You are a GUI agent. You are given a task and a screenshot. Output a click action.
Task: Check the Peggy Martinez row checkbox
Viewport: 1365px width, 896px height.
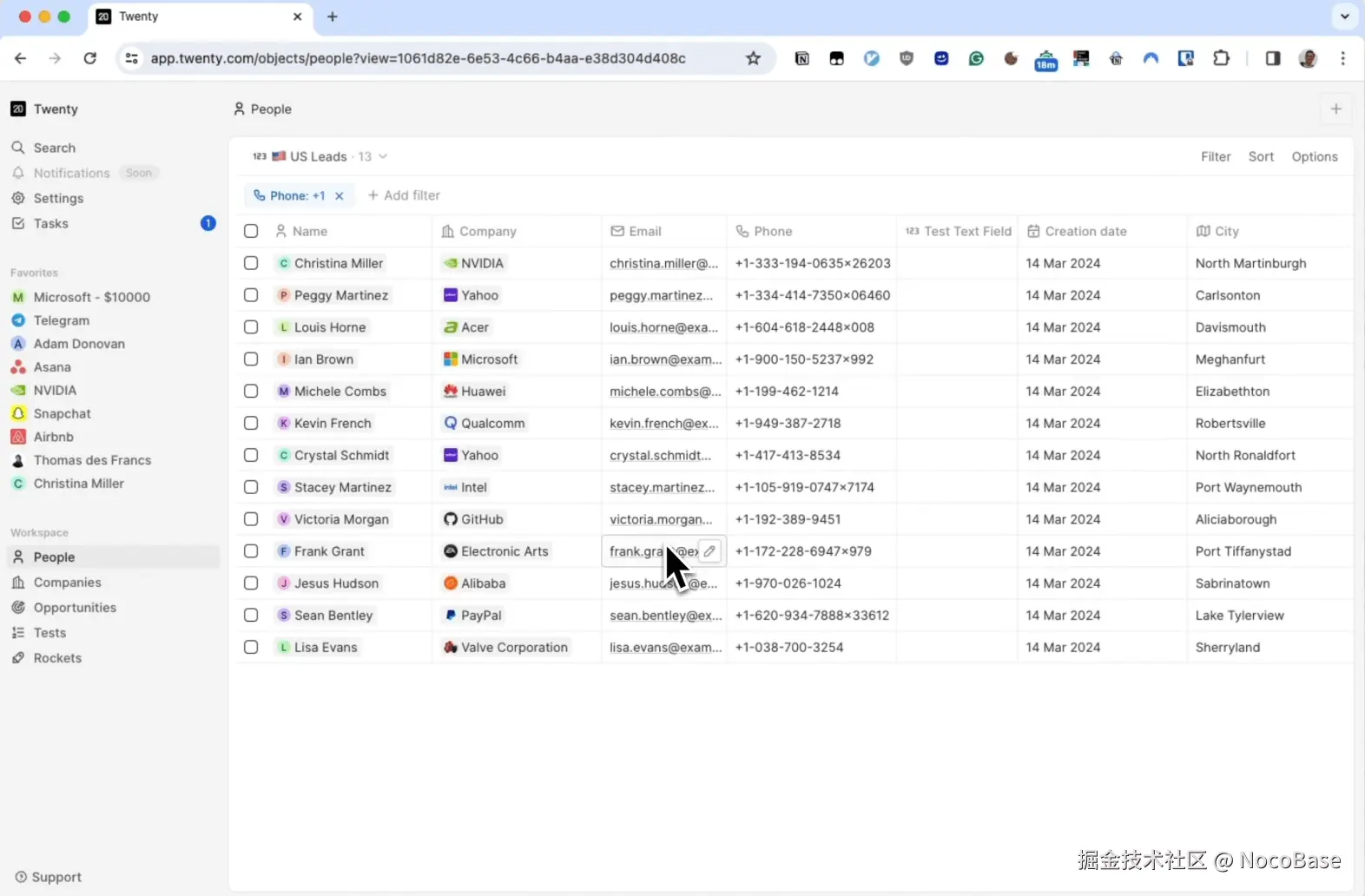coord(251,295)
